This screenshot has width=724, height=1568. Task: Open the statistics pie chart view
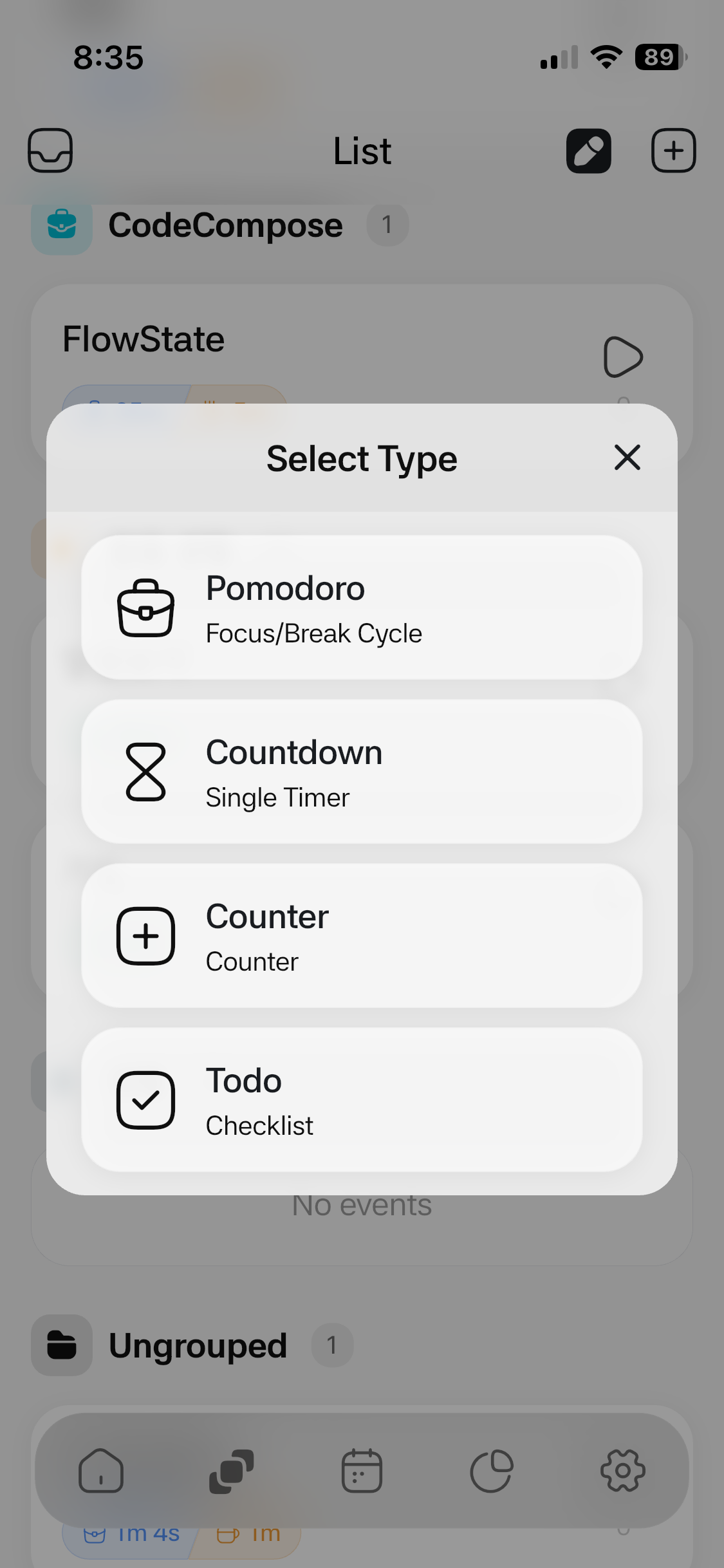[492, 1470]
